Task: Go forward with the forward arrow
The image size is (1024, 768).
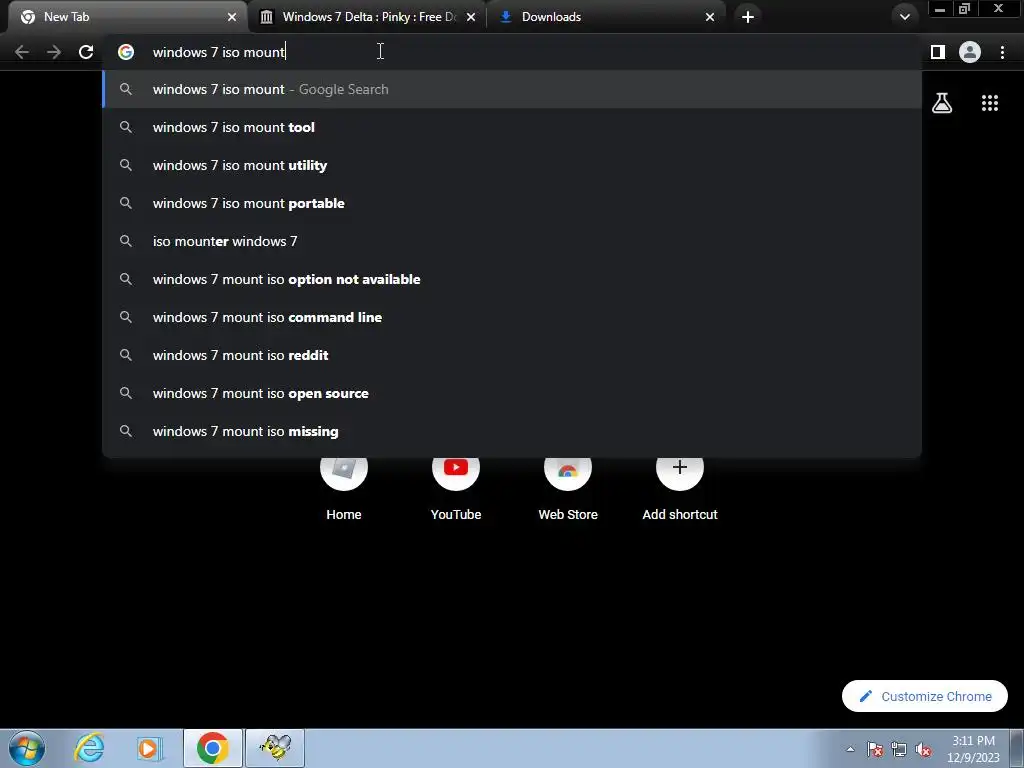Action: coord(54,52)
